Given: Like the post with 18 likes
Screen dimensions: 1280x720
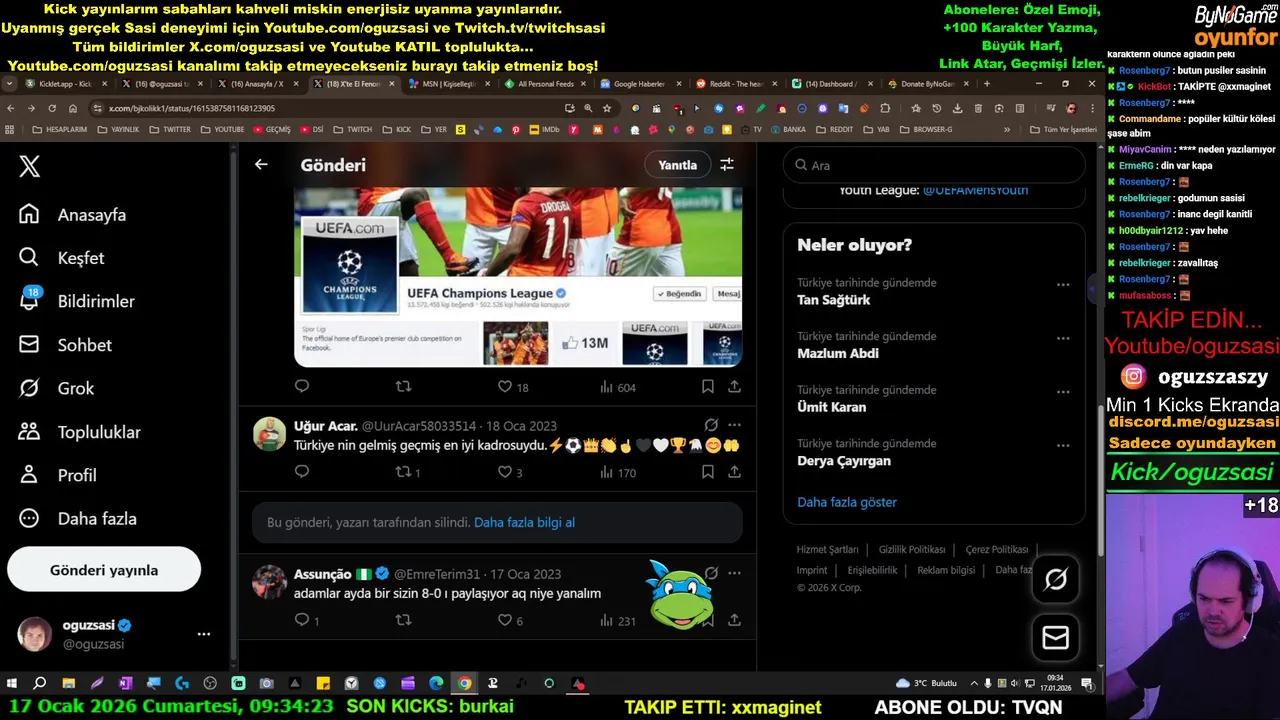Looking at the screenshot, I should 513,387.
